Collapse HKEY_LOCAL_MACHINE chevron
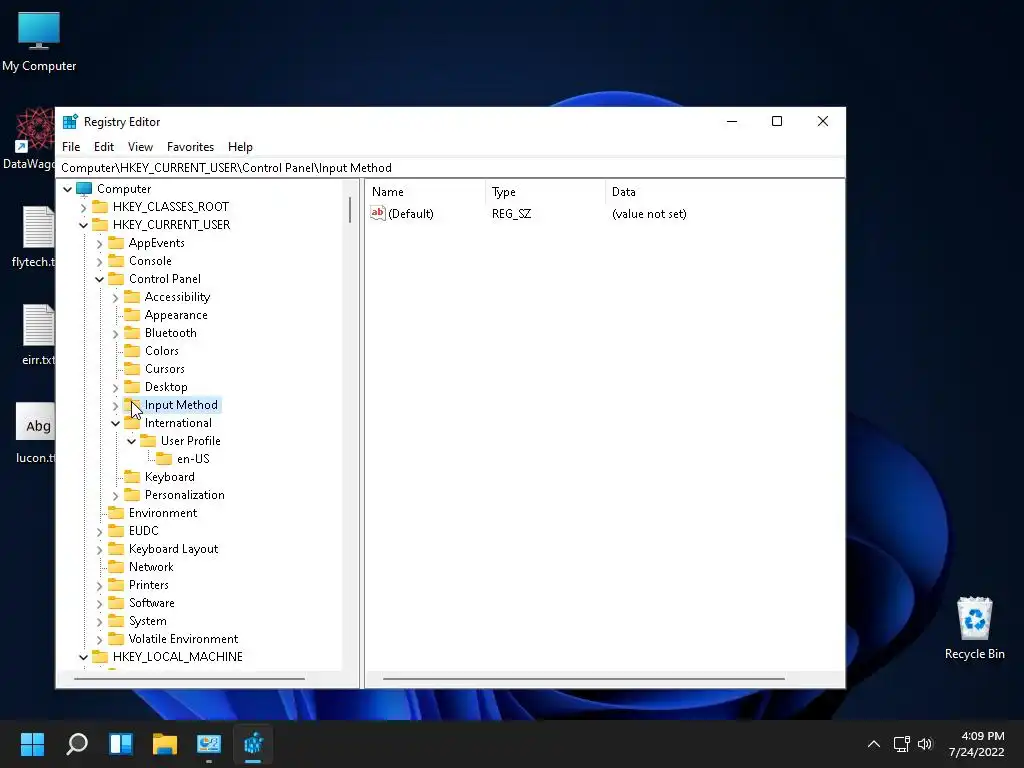The height and width of the screenshot is (768, 1024). [84, 658]
